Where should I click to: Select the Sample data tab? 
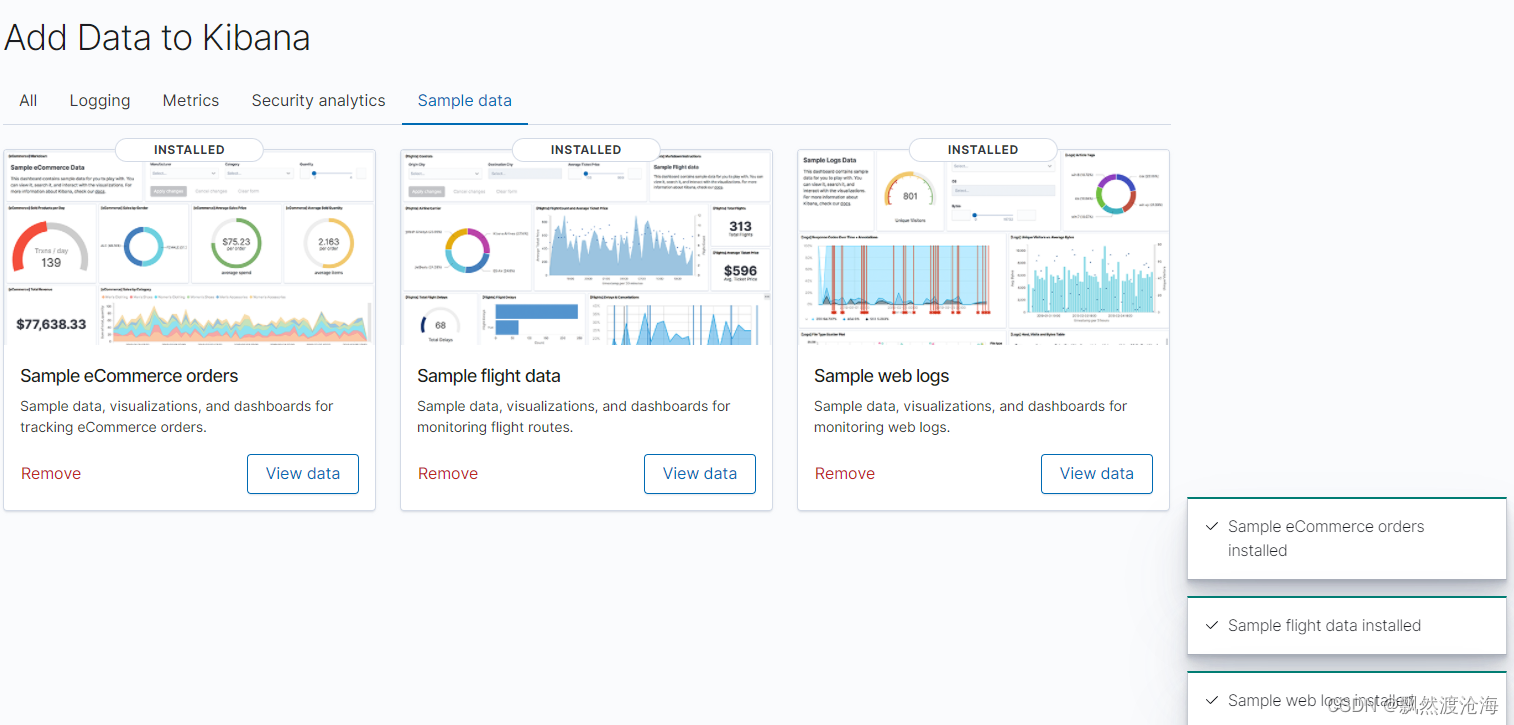pyautogui.click(x=465, y=101)
